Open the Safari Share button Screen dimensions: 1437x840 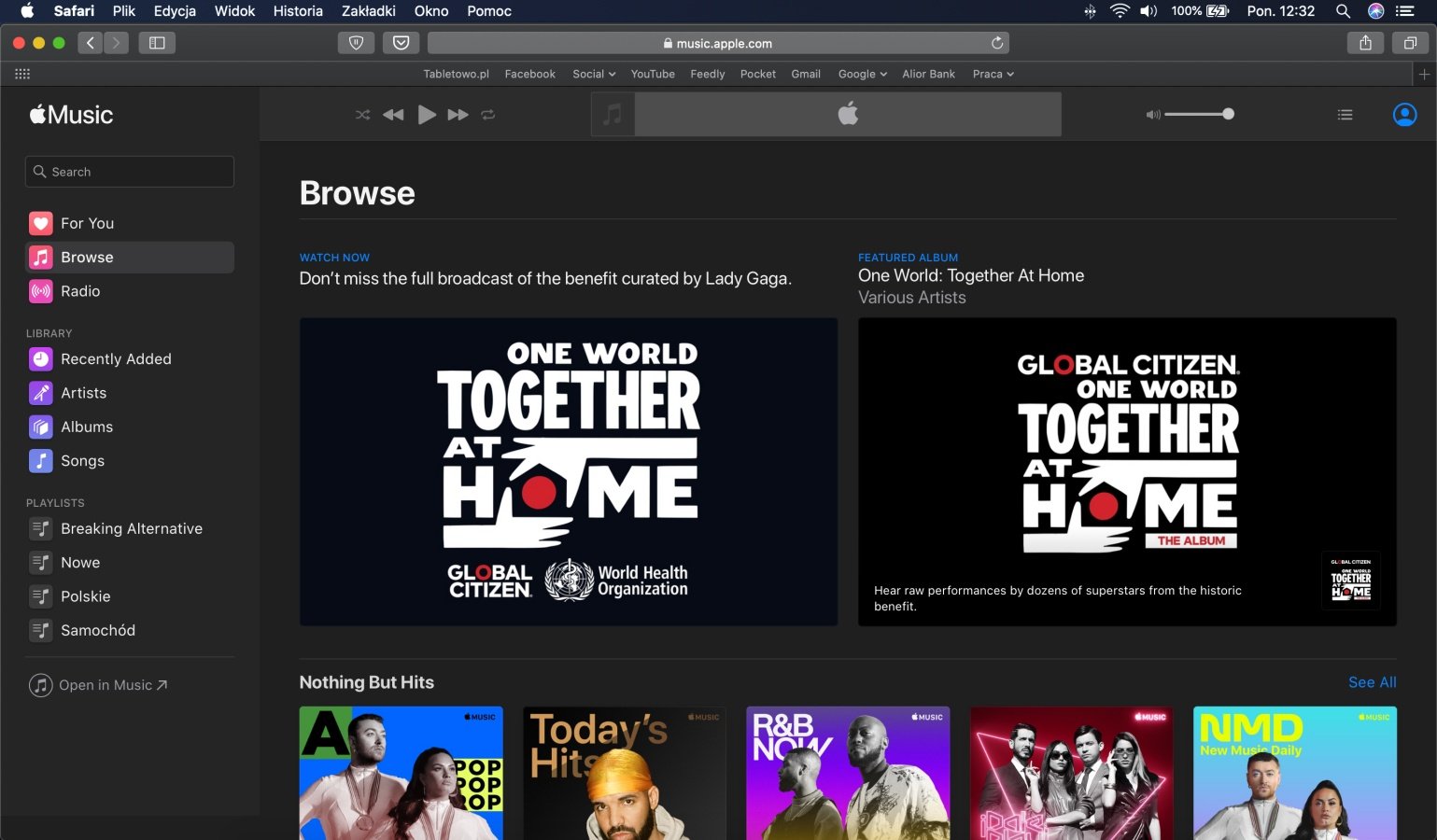1365,43
